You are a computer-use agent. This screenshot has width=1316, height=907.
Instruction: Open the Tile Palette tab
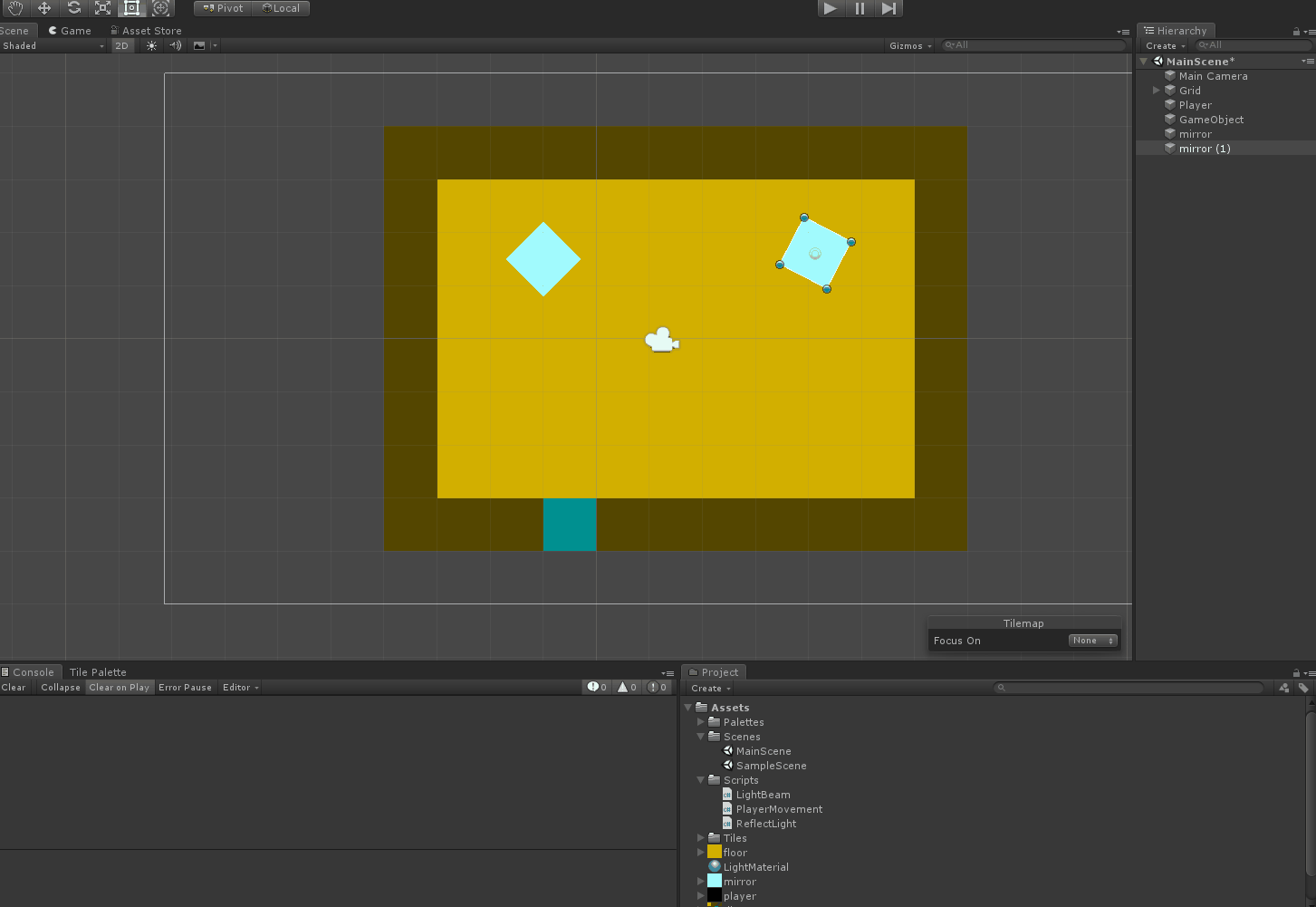click(98, 672)
